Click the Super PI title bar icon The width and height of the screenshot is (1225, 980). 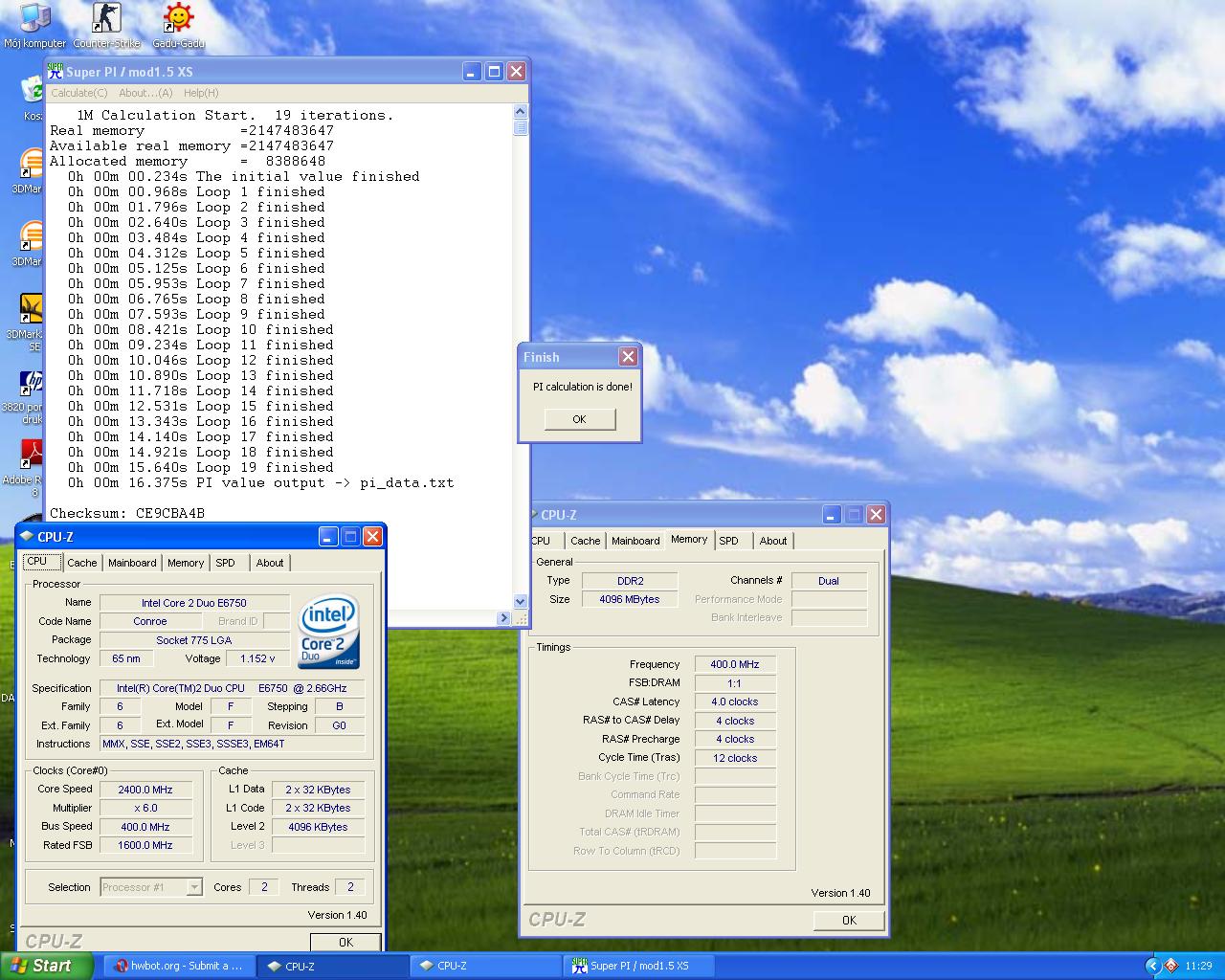56,72
